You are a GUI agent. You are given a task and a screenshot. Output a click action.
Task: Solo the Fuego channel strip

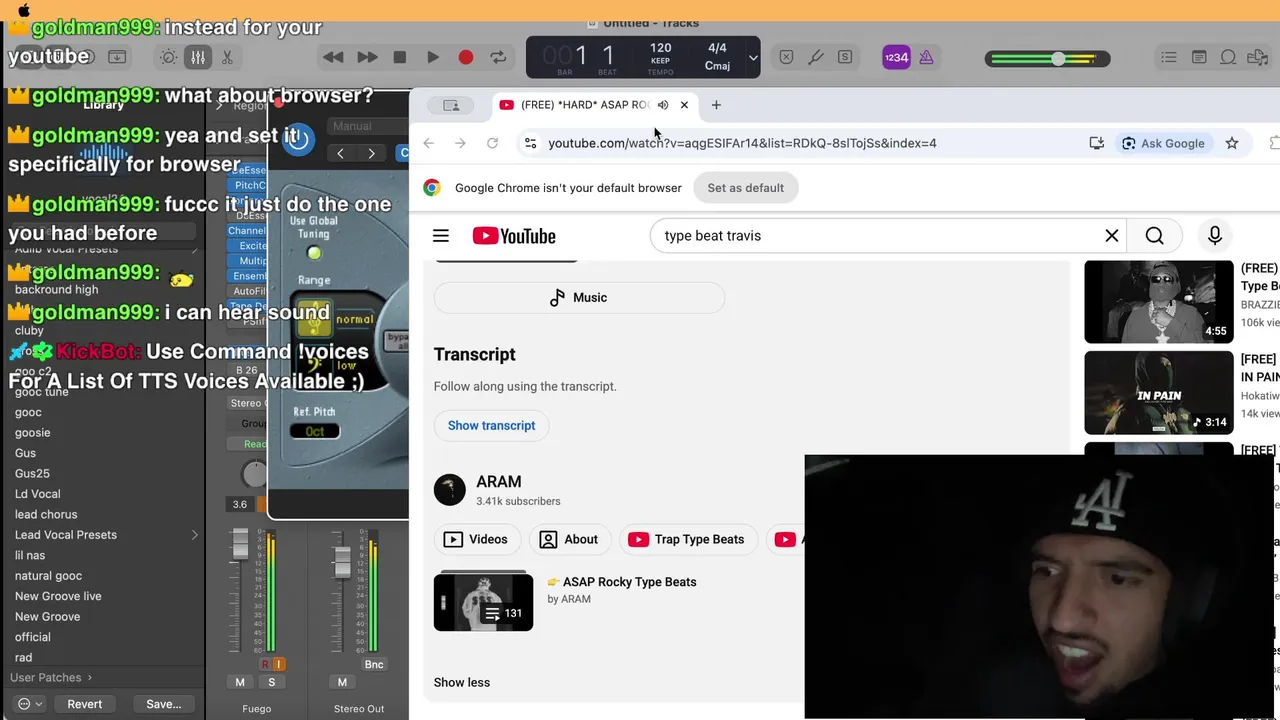[x=272, y=682]
